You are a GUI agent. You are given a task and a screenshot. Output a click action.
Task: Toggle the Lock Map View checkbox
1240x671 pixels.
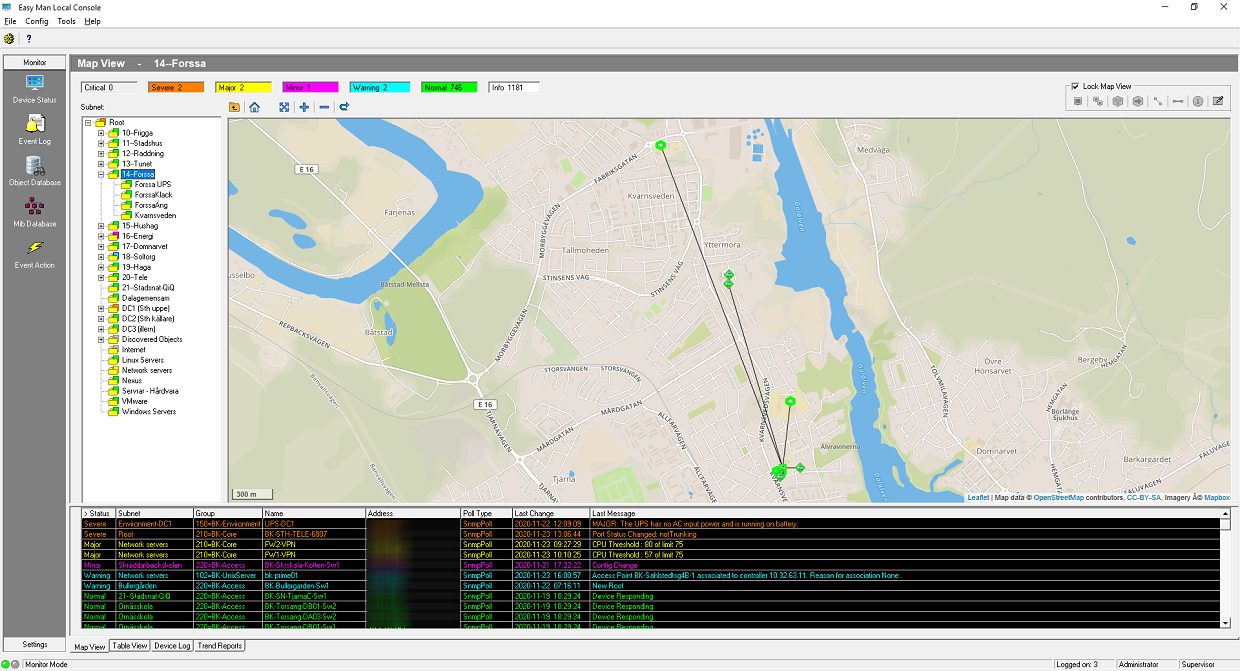[1075, 86]
